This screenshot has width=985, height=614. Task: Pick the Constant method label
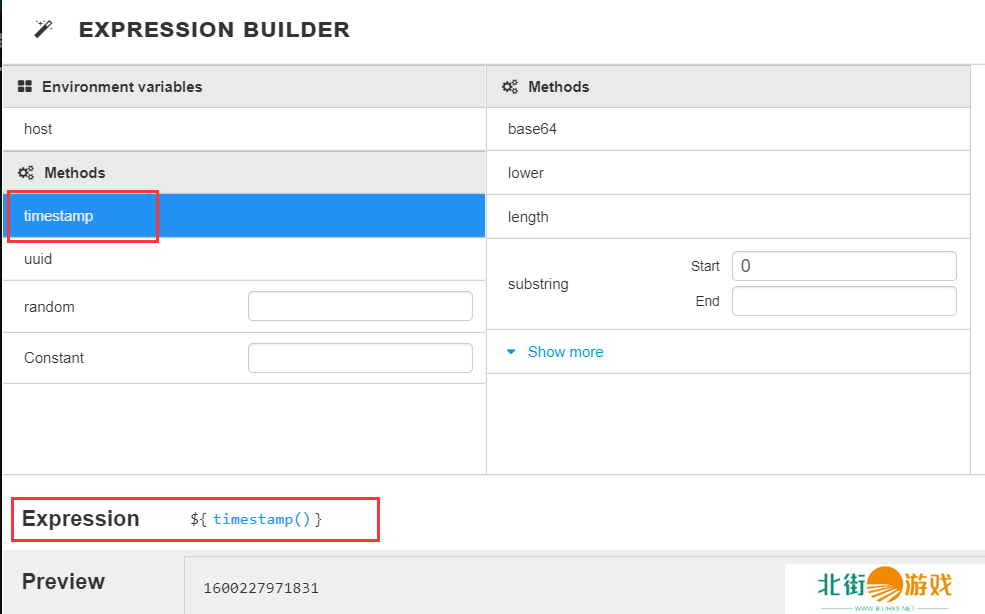54,358
